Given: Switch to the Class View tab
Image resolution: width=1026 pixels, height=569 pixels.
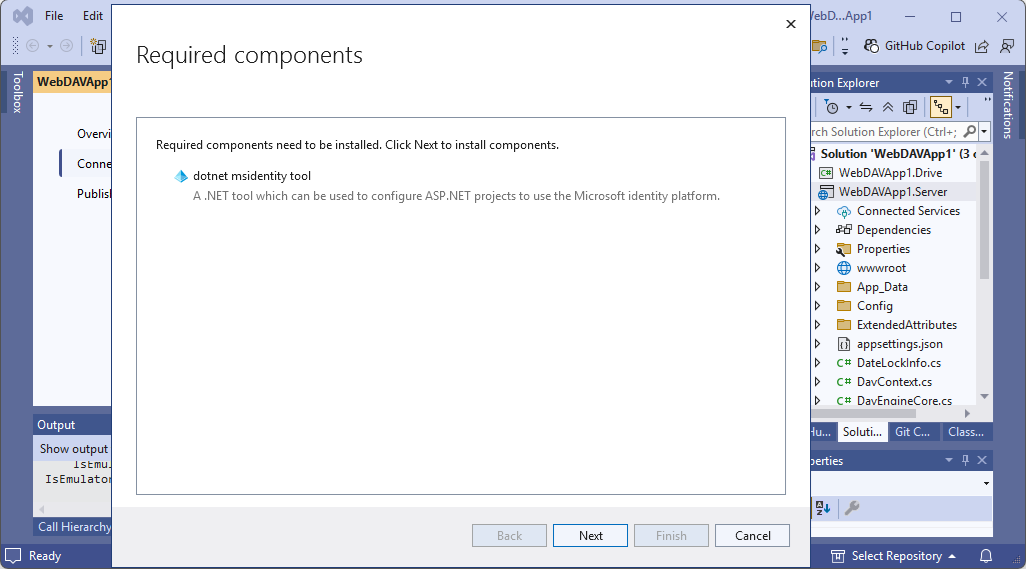Looking at the screenshot, I should 966,432.
